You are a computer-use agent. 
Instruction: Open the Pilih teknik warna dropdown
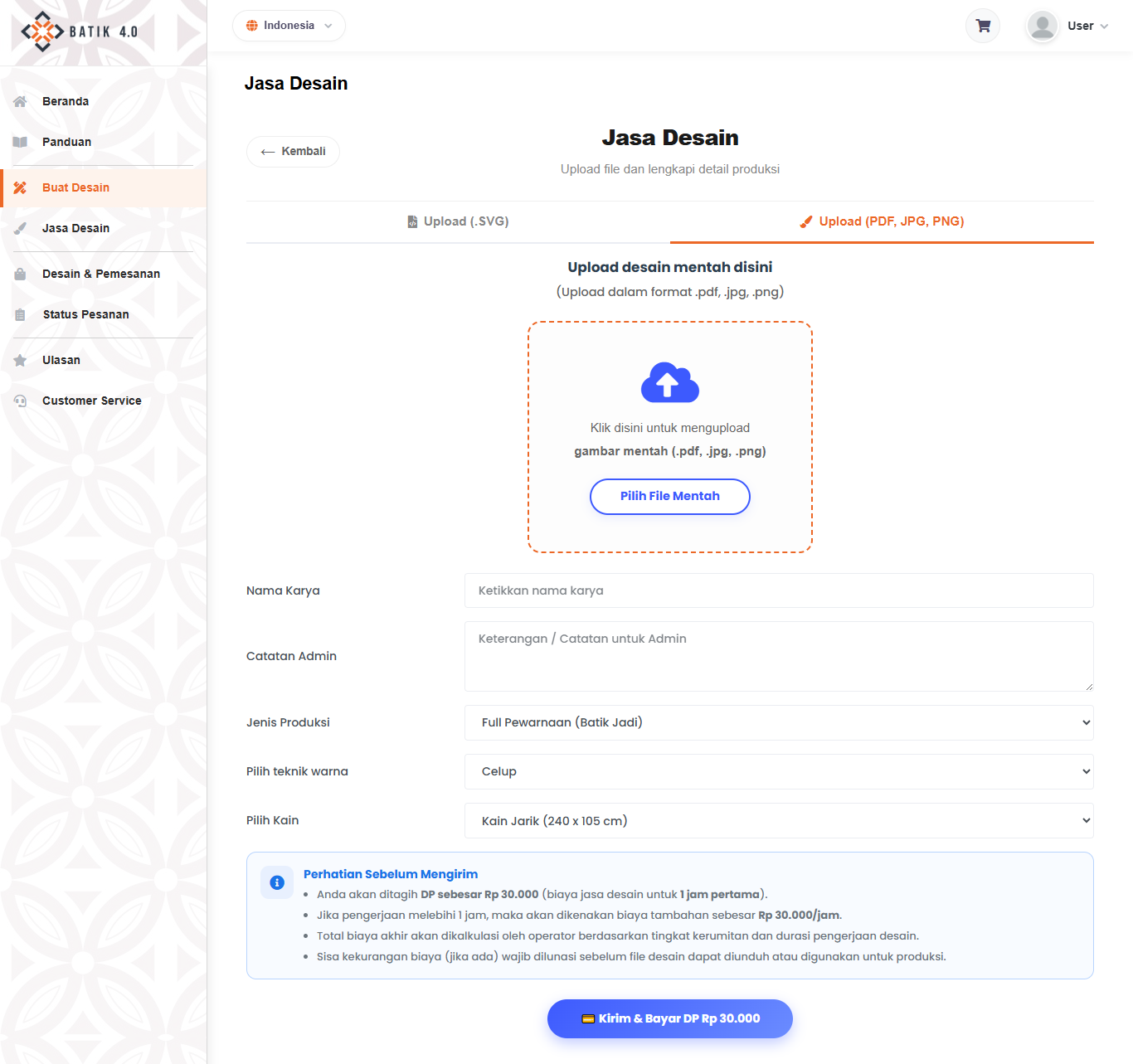779,771
